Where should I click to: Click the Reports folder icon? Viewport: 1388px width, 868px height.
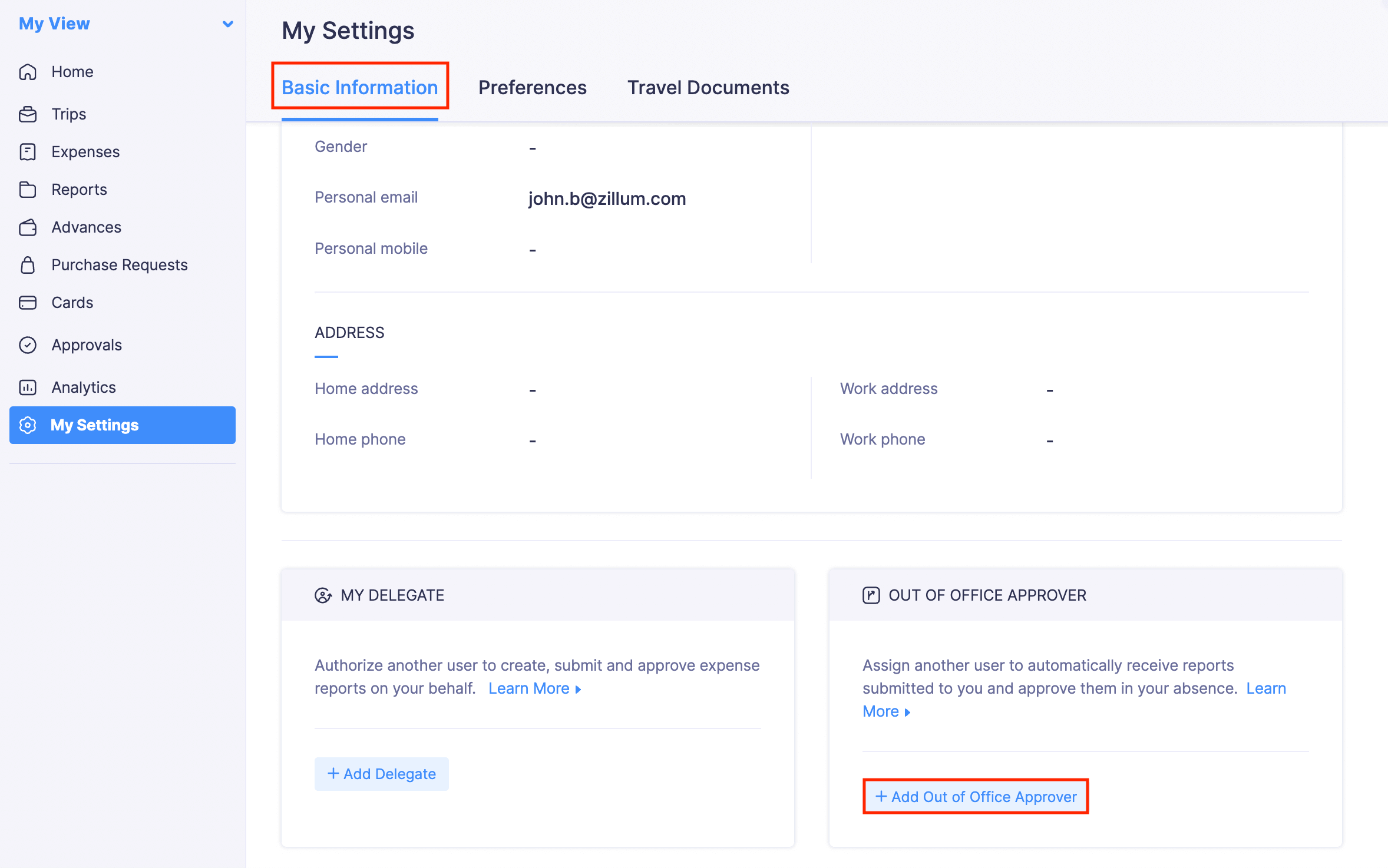[x=28, y=190]
